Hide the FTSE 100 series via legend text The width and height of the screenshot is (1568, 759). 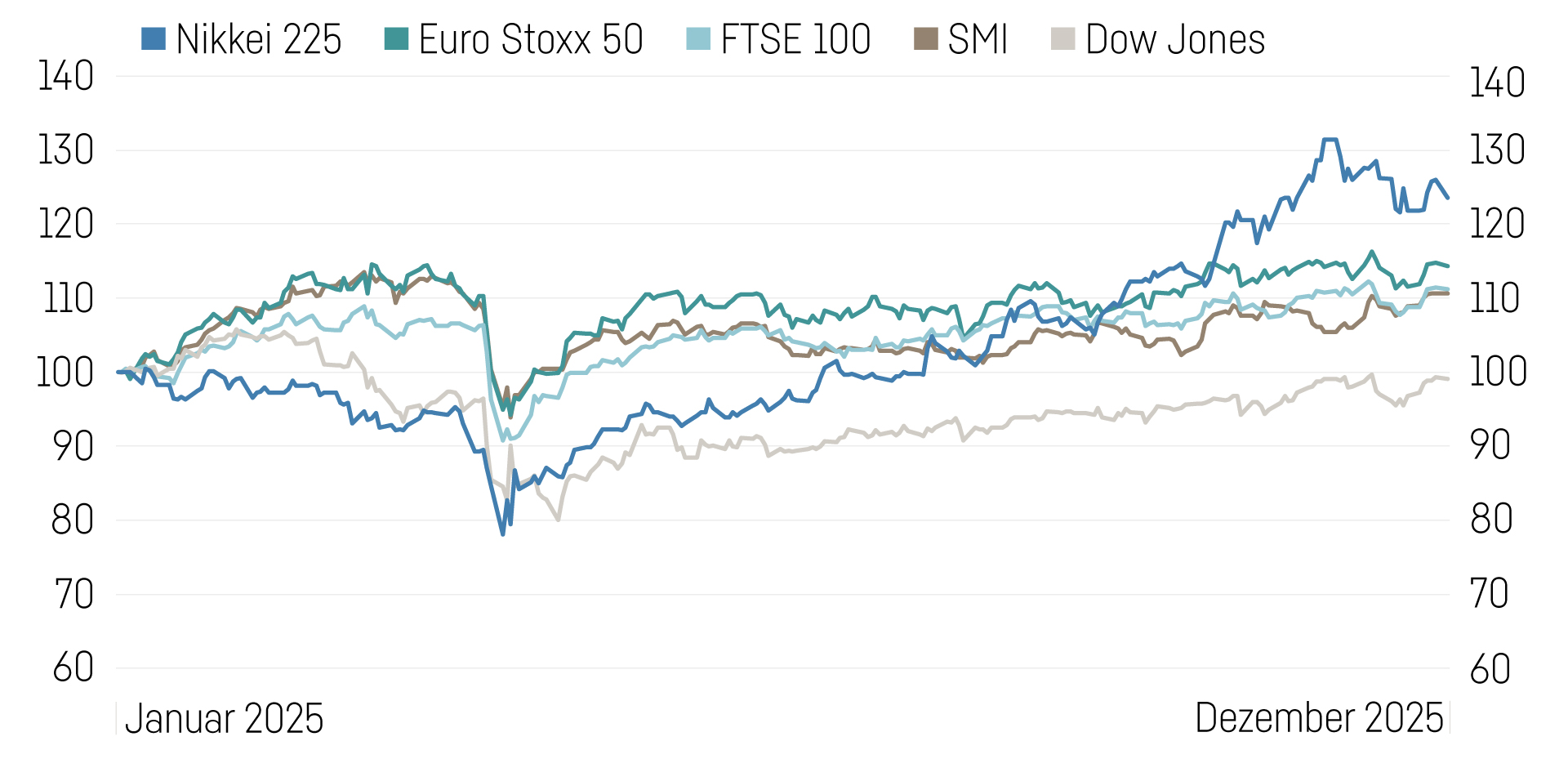coord(795,39)
